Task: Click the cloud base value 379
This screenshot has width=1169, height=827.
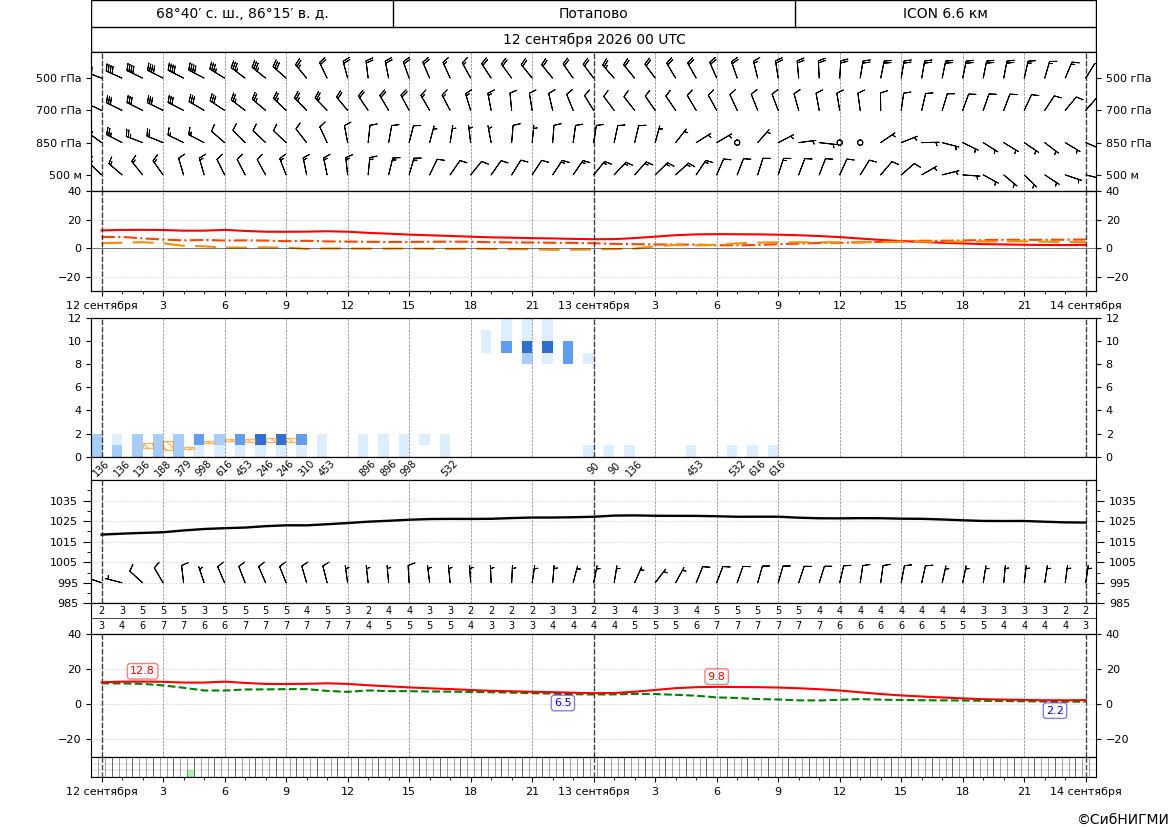Action: click(183, 468)
